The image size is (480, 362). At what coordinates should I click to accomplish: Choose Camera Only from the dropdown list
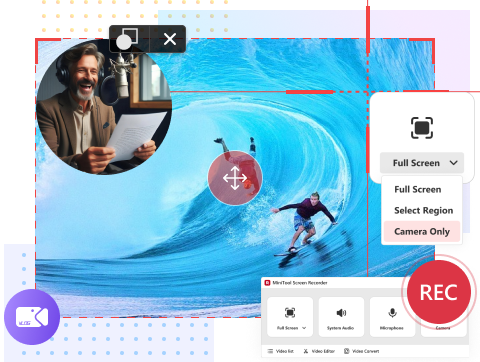point(422,231)
